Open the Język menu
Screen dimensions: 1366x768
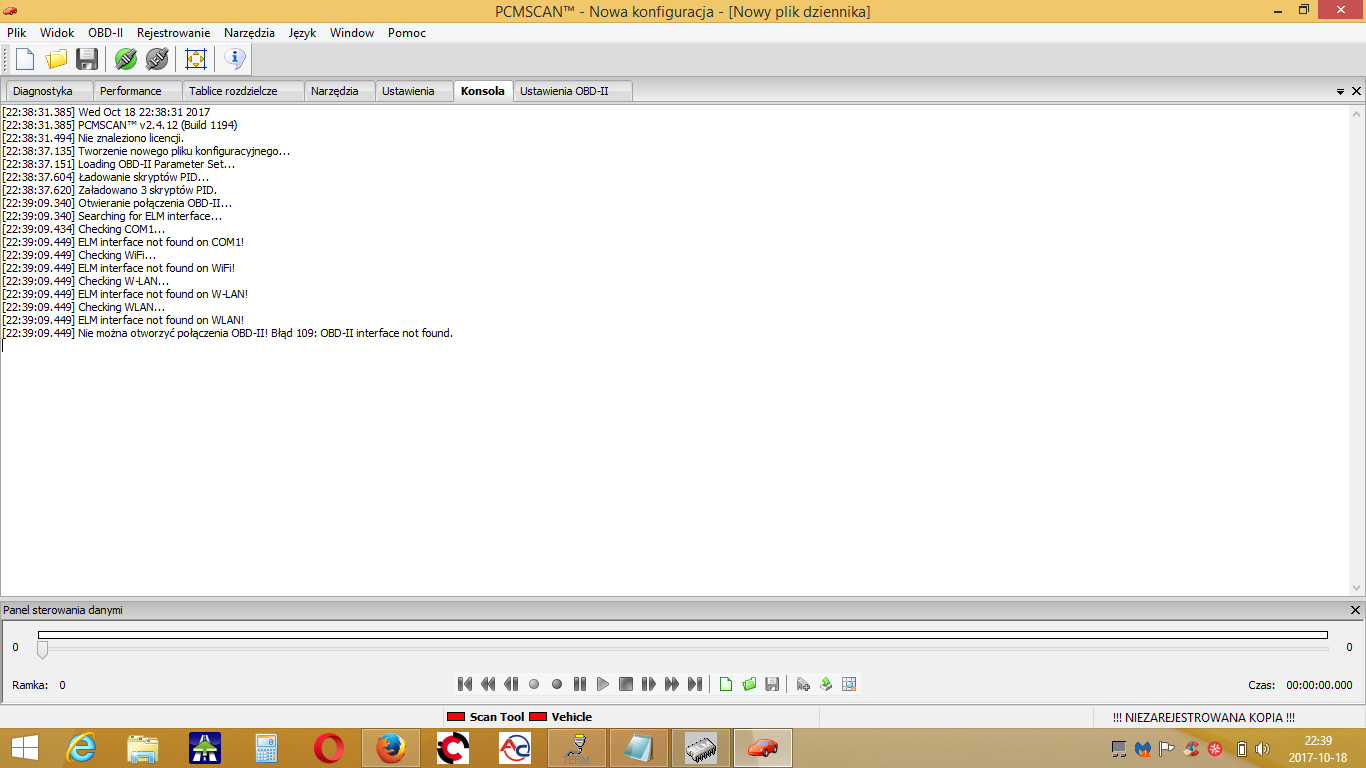coord(303,33)
